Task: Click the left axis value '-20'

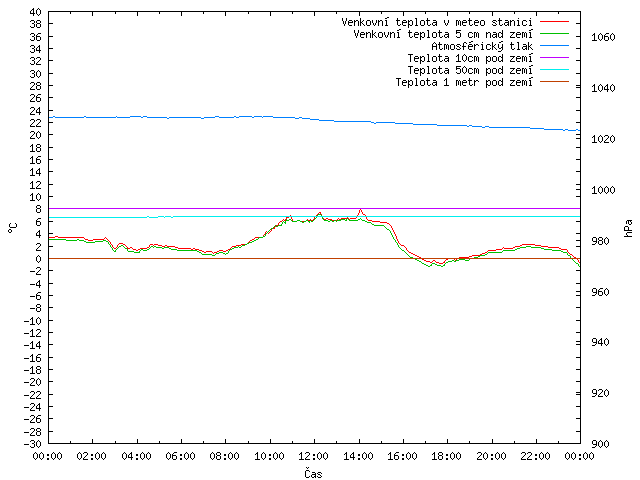Action: click(33, 382)
